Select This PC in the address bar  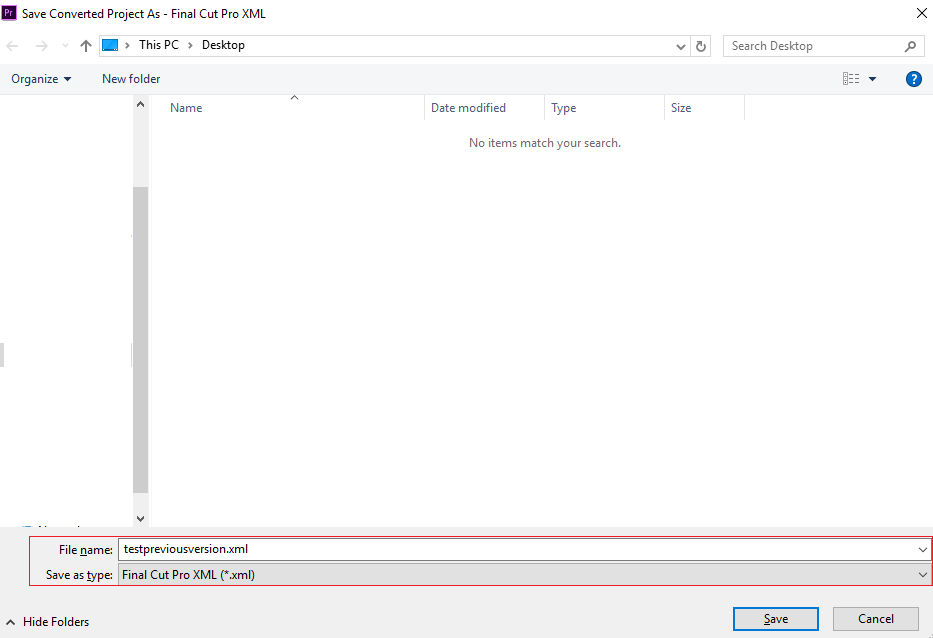tap(158, 45)
